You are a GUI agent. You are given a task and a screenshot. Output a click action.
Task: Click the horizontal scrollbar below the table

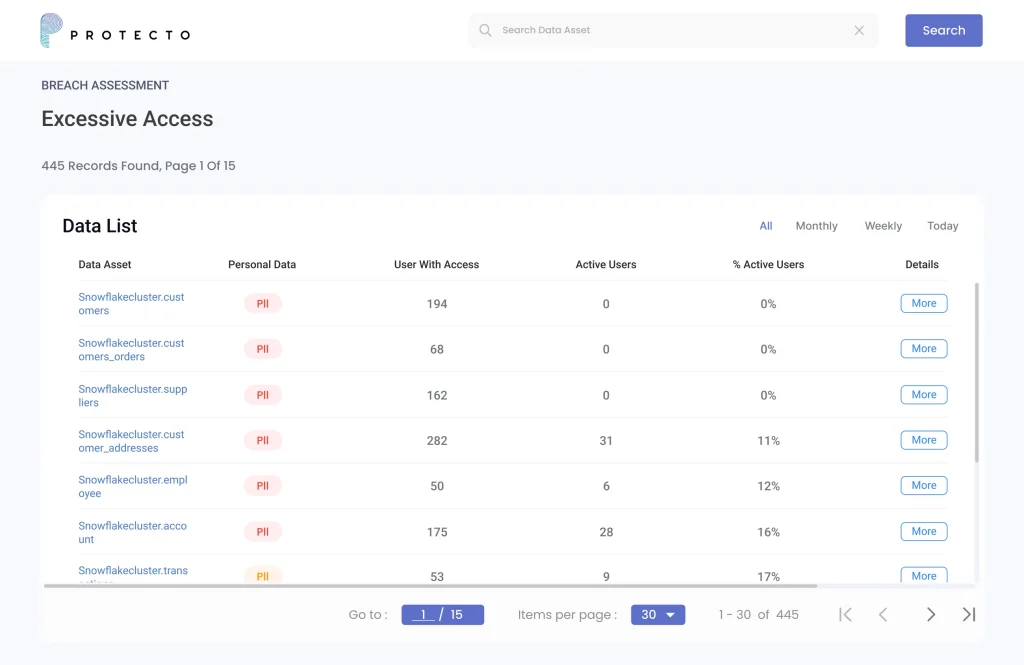[x=430, y=586]
